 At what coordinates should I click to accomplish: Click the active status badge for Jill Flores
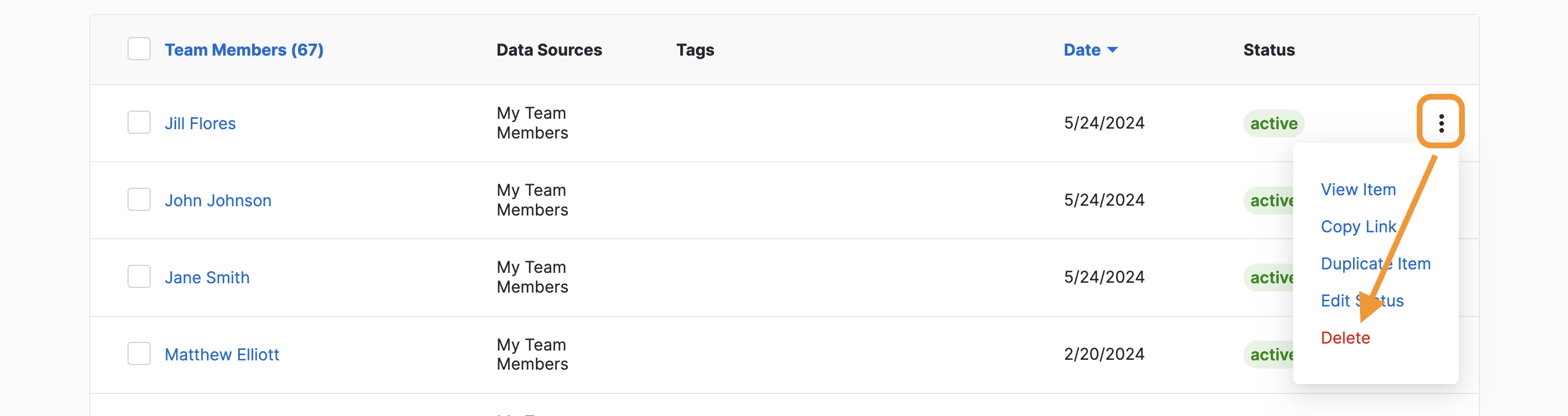pyautogui.click(x=1274, y=123)
